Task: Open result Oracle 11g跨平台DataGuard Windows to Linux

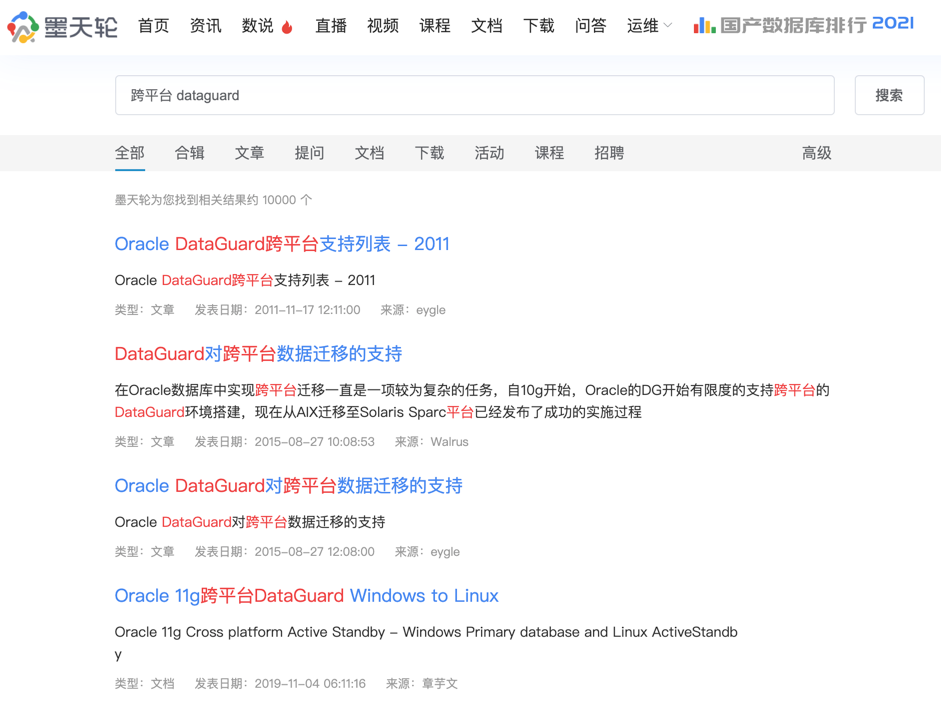Action: (307, 596)
